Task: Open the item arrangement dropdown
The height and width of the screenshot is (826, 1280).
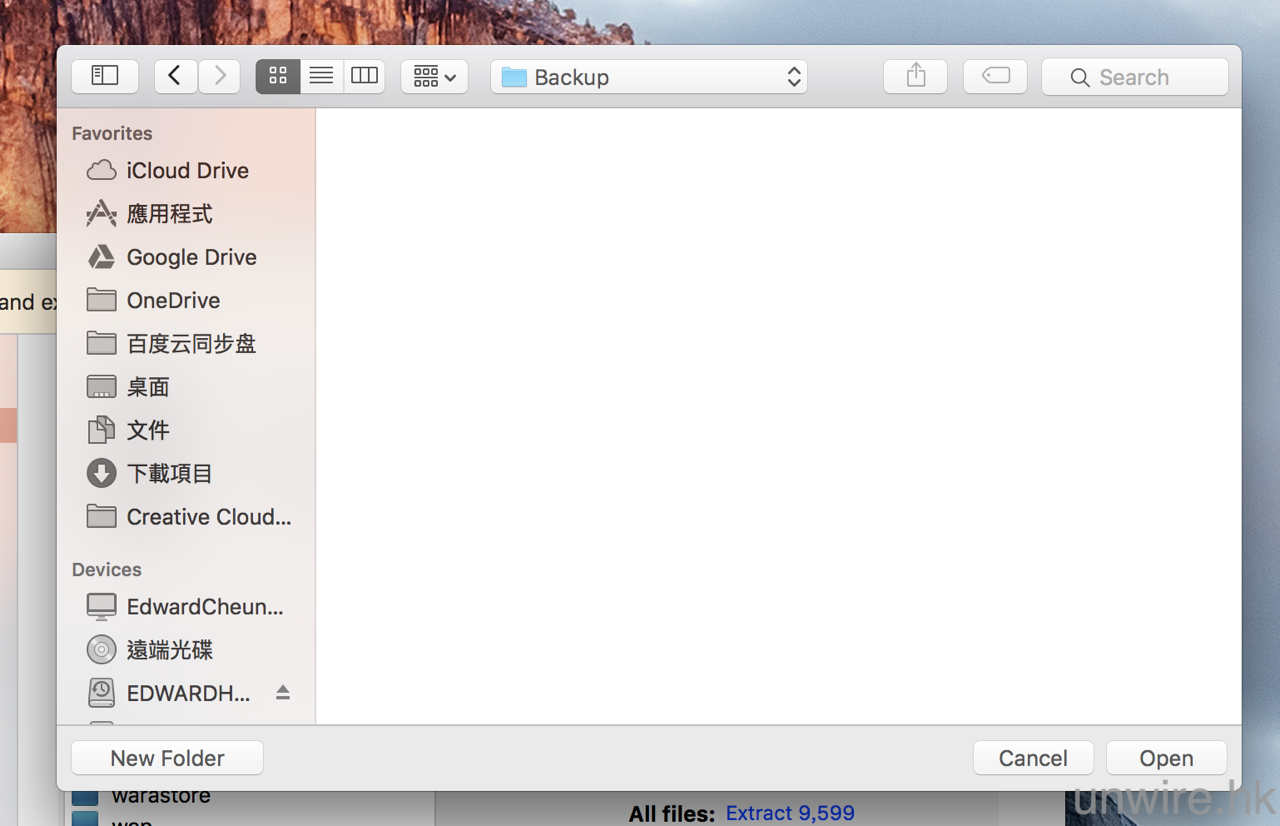Action: click(x=434, y=77)
